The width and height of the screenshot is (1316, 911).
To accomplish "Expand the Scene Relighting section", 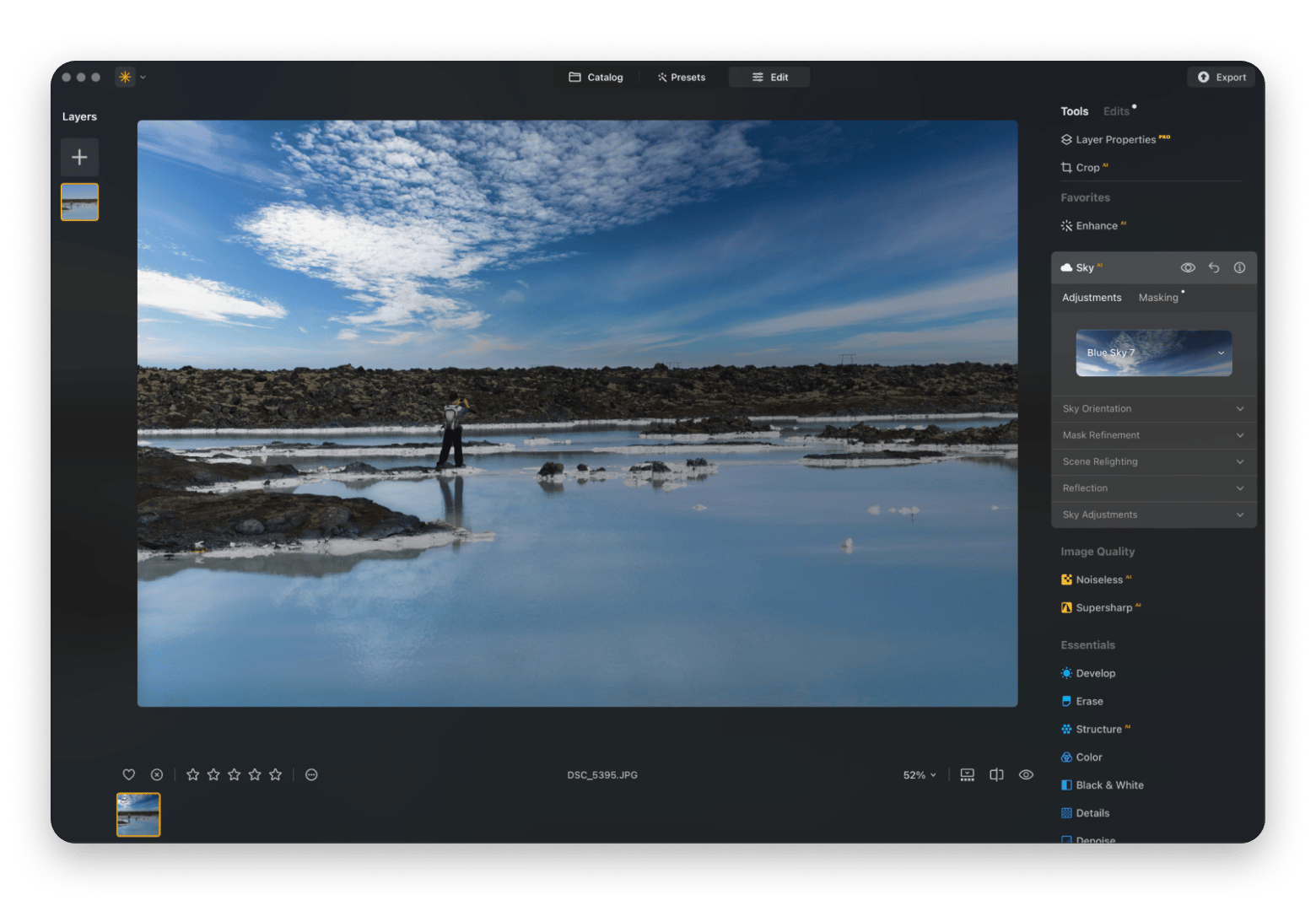I will [x=1153, y=461].
